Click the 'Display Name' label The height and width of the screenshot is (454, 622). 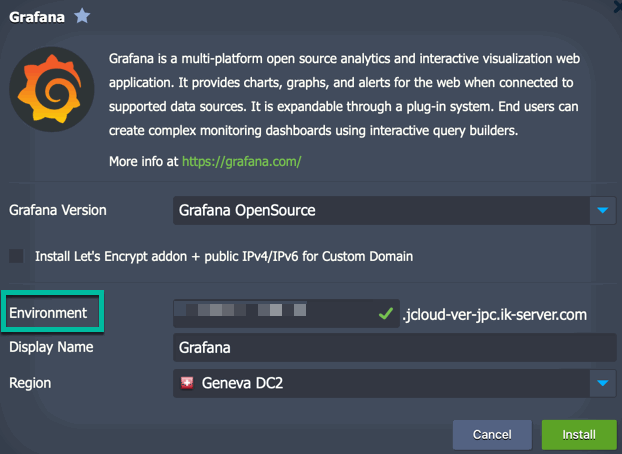pos(51,347)
